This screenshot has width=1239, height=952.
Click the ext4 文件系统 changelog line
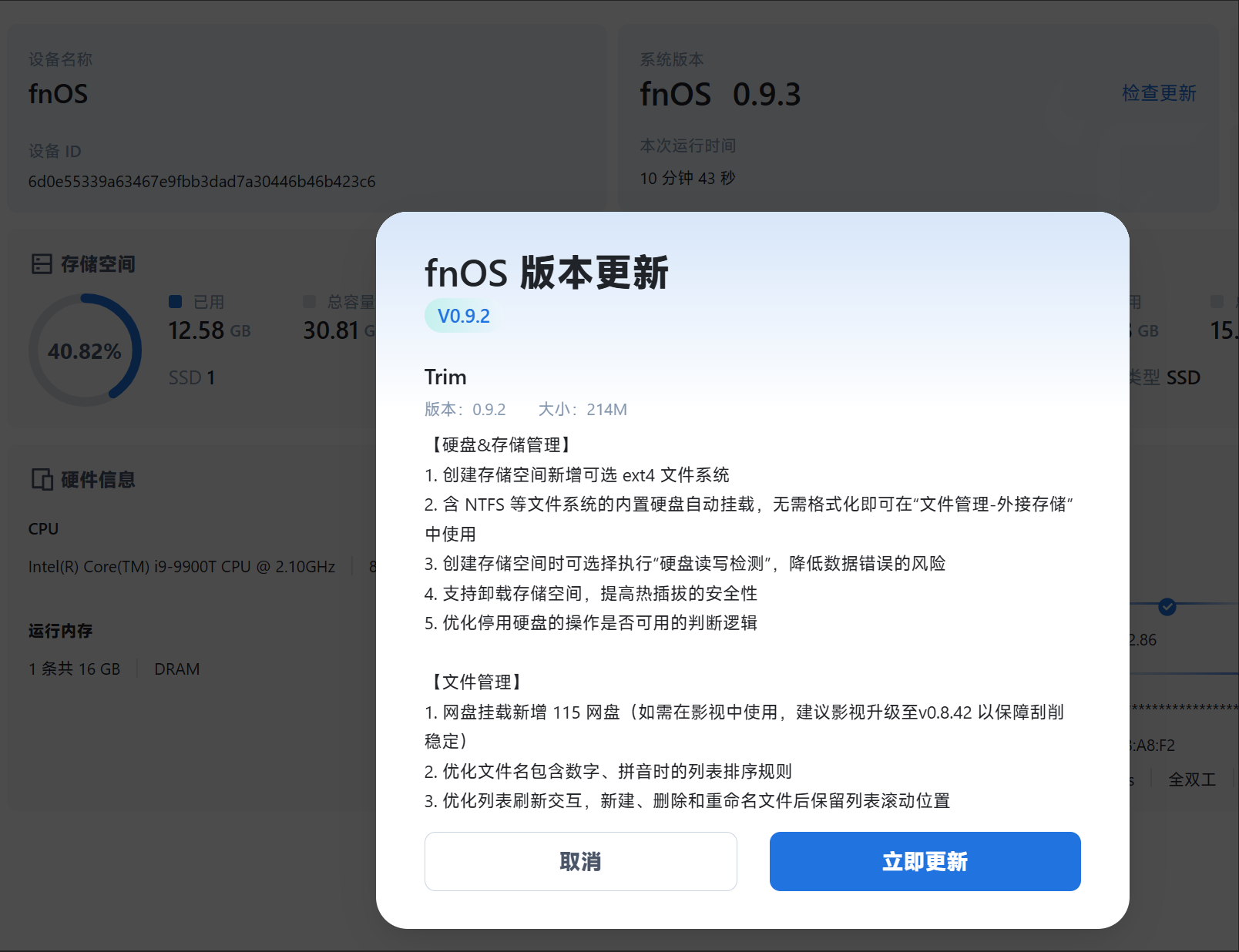pos(577,474)
